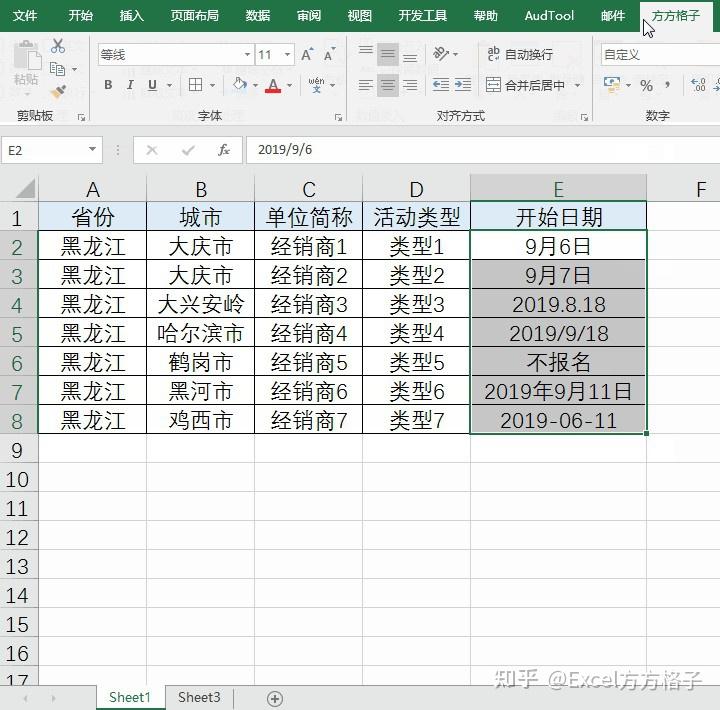Viewport: 720px width, 710px height.
Task: Expand the underline style dropdown arrow
Action: (169, 85)
